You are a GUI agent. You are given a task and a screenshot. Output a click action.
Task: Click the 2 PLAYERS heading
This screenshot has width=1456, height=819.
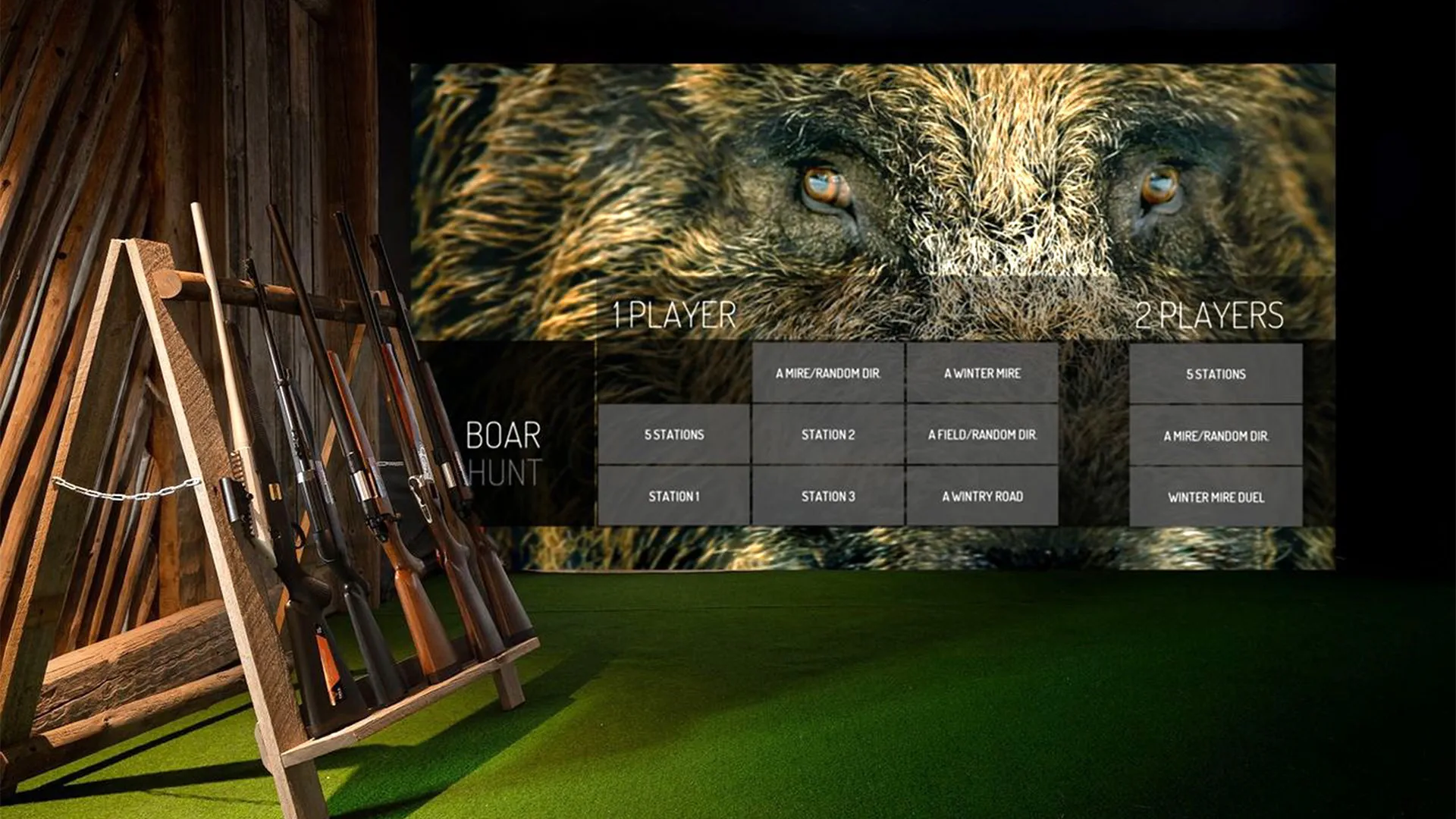click(1210, 315)
